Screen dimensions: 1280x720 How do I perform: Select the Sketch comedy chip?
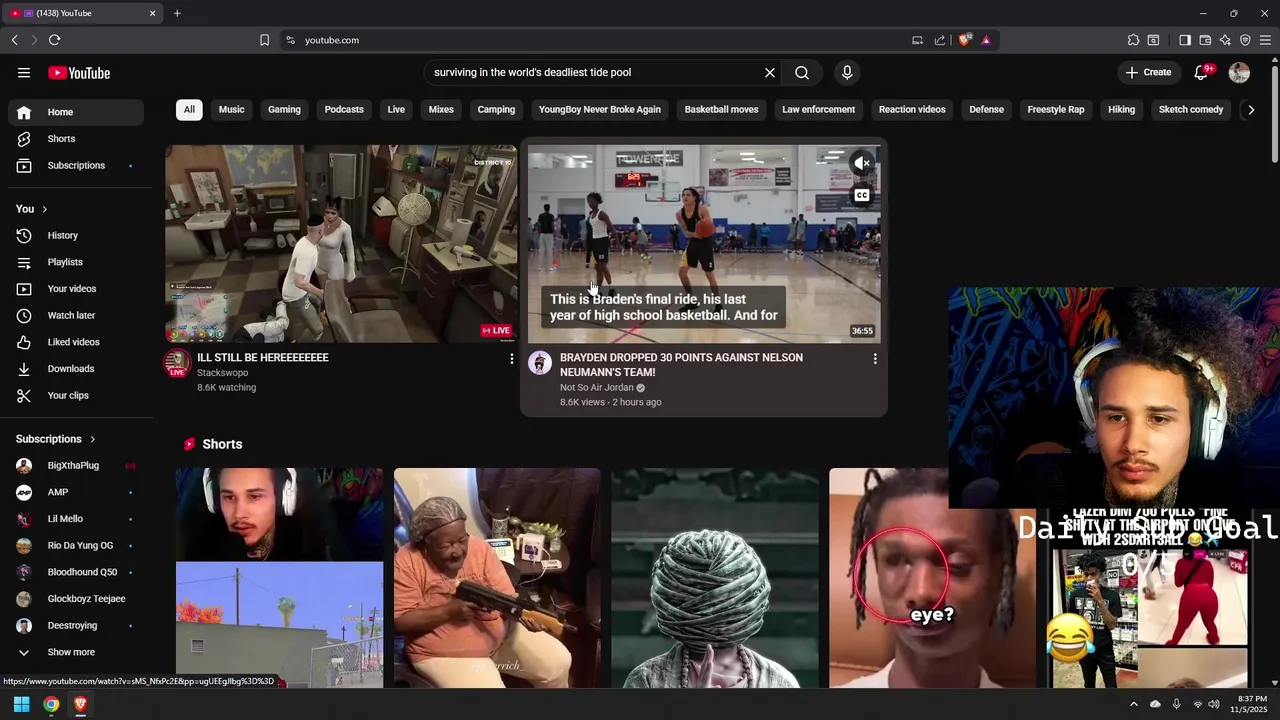point(1191,110)
